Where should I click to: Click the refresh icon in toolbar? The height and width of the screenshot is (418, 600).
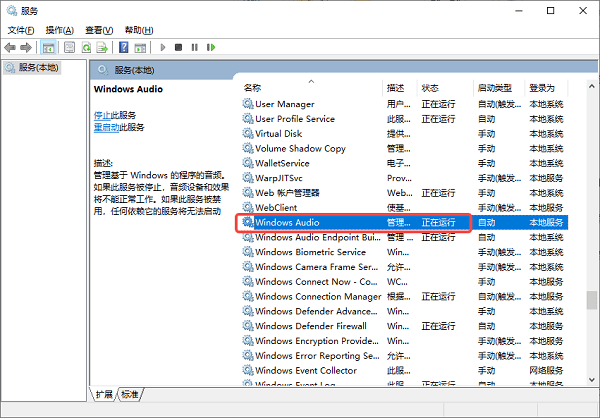click(x=87, y=47)
